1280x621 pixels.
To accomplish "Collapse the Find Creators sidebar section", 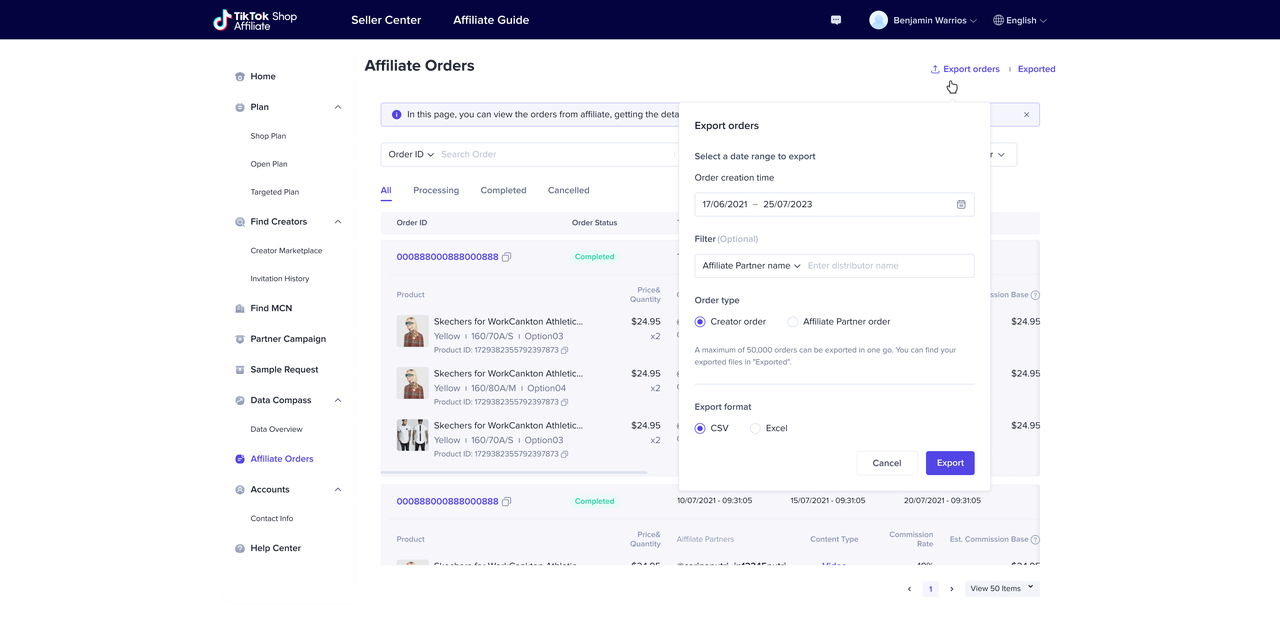I will tap(337, 222).
